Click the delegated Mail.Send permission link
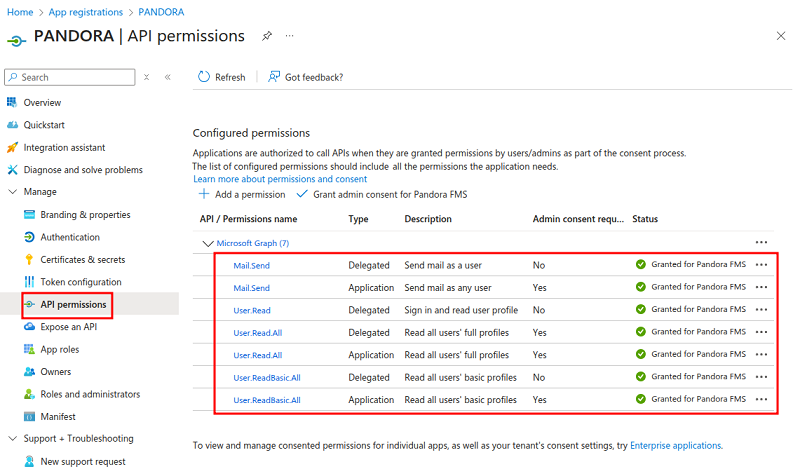Screen dimensions: 800x476 point(252,265)
